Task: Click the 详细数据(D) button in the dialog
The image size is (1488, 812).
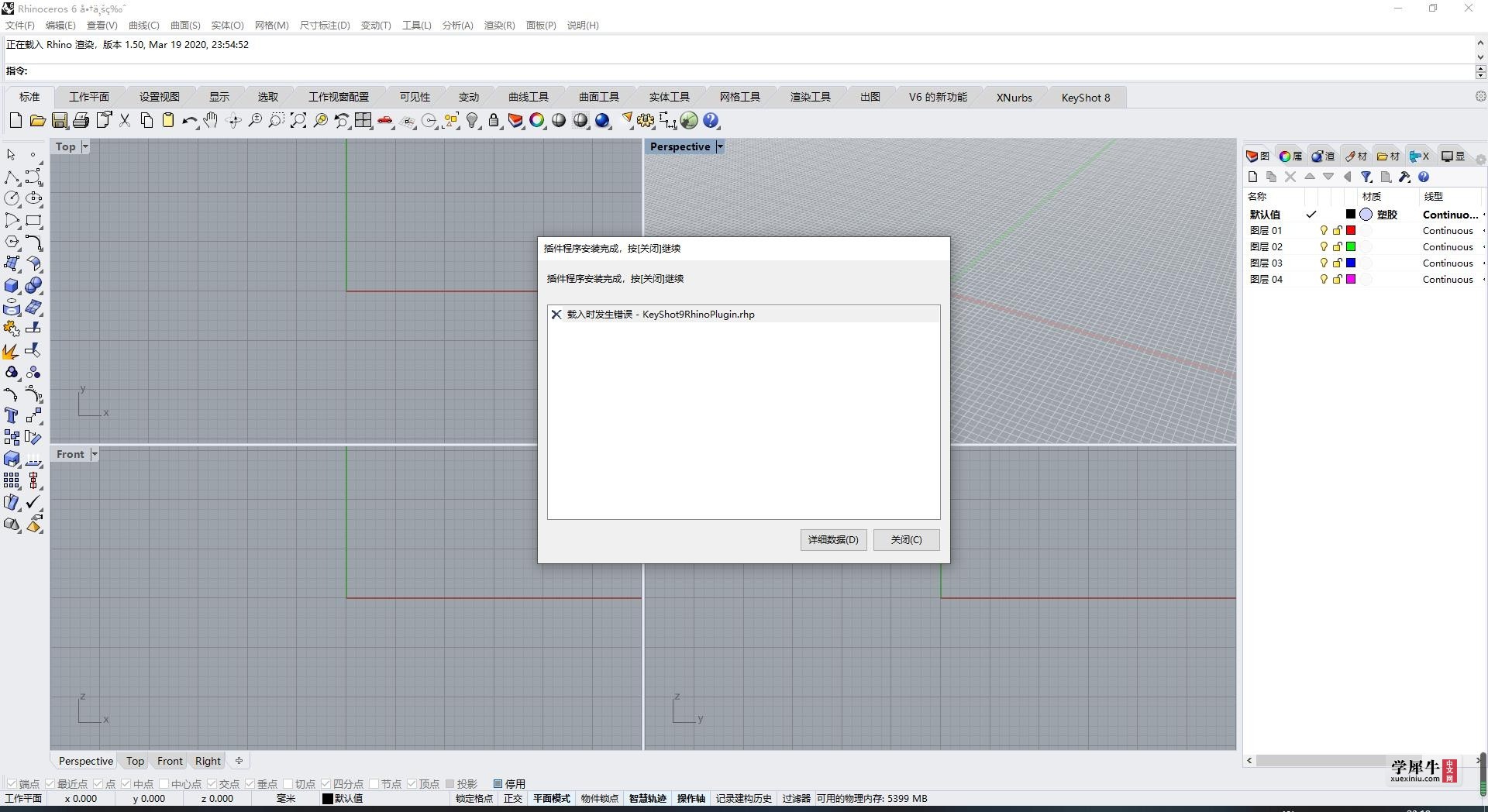Action: click(x=833, y=539)
